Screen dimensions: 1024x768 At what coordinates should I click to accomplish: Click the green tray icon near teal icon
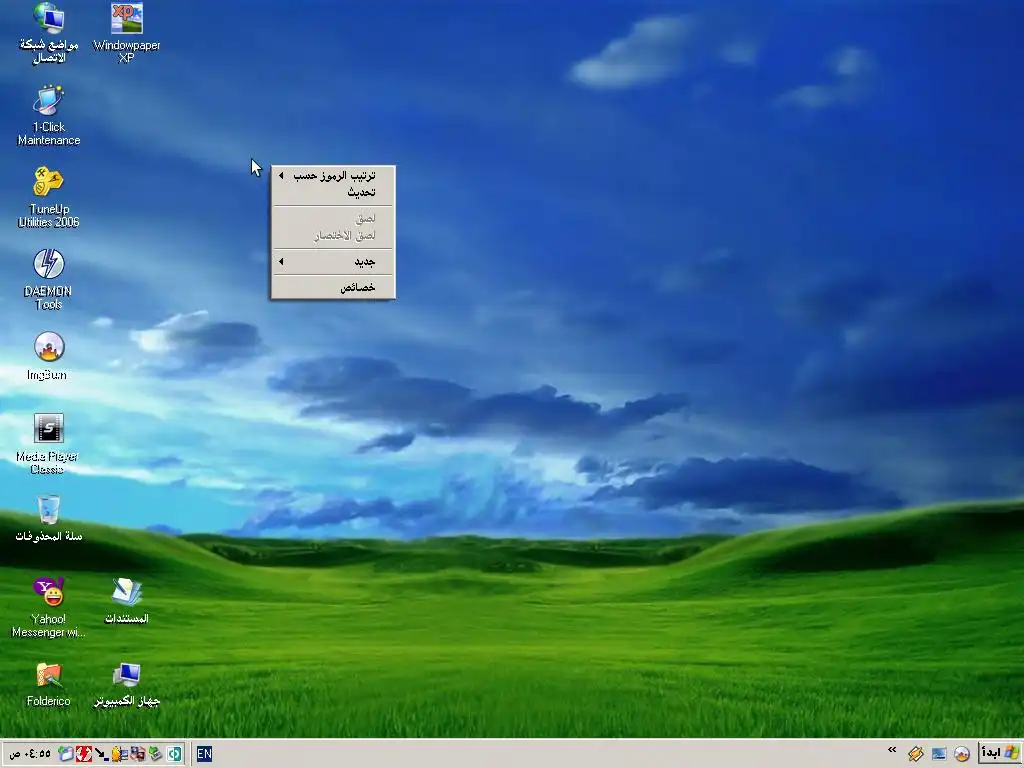click(x=155, y=754)
